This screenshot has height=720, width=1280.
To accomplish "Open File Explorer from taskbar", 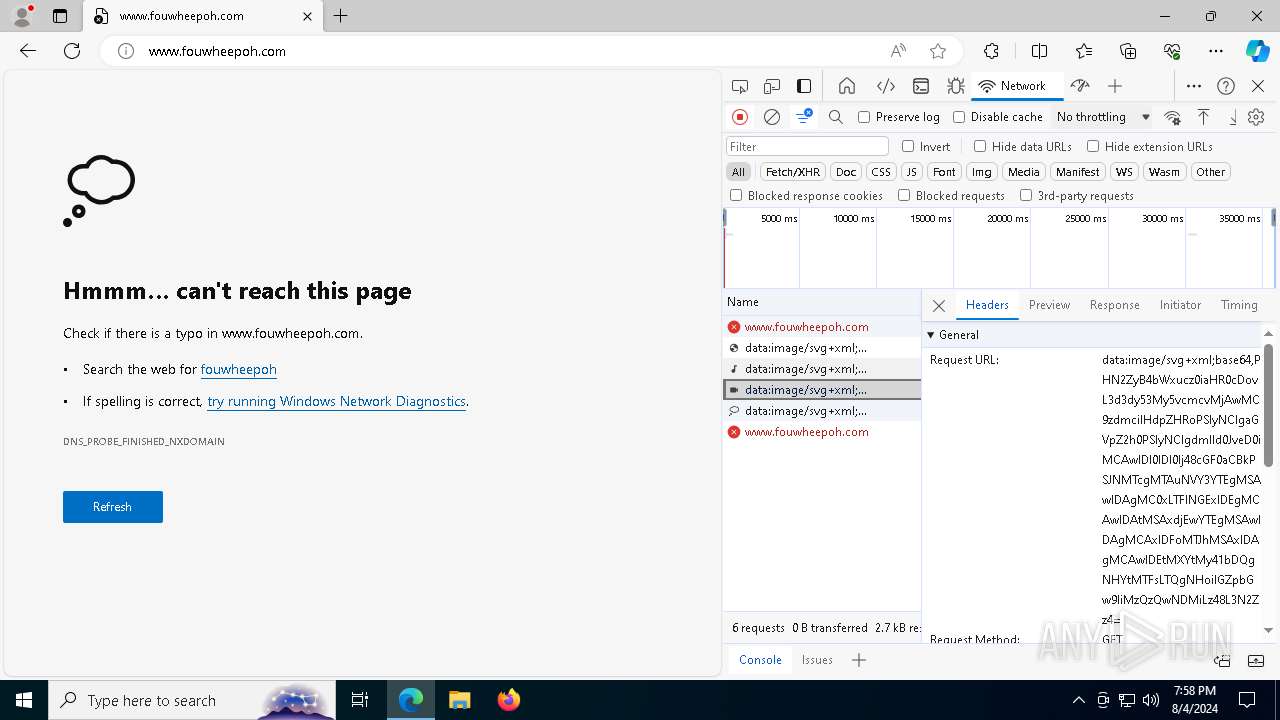I will (x=460, y=700).
